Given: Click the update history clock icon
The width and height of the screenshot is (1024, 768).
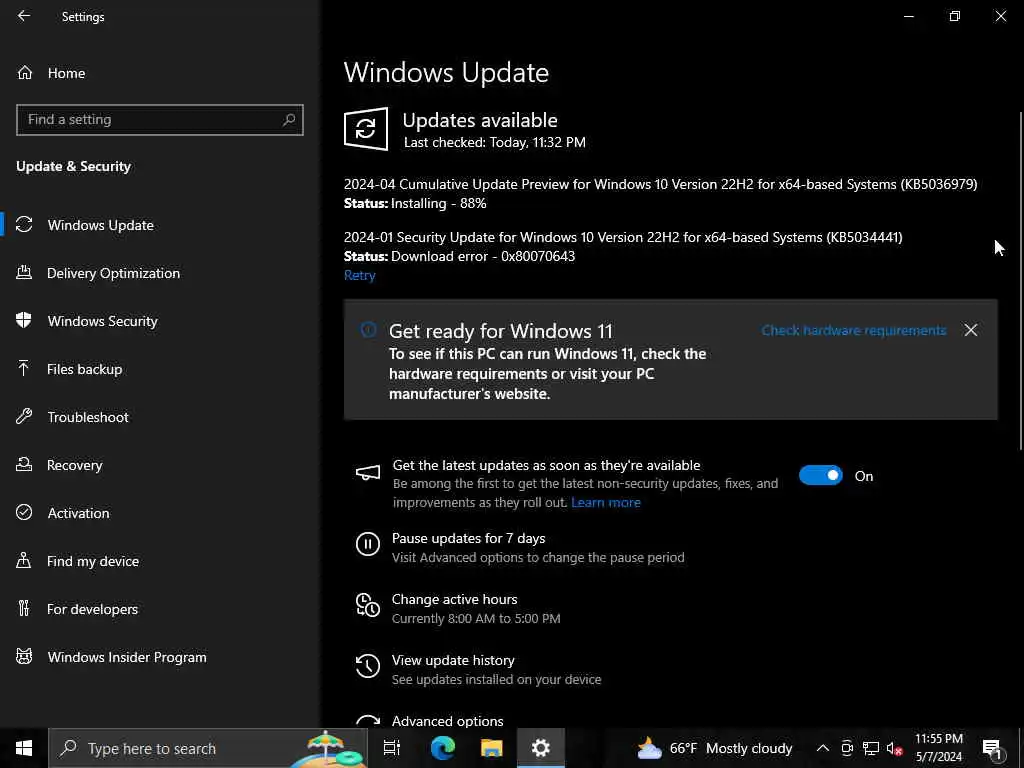Looking at the screenshot, I should tap(368, 665).
